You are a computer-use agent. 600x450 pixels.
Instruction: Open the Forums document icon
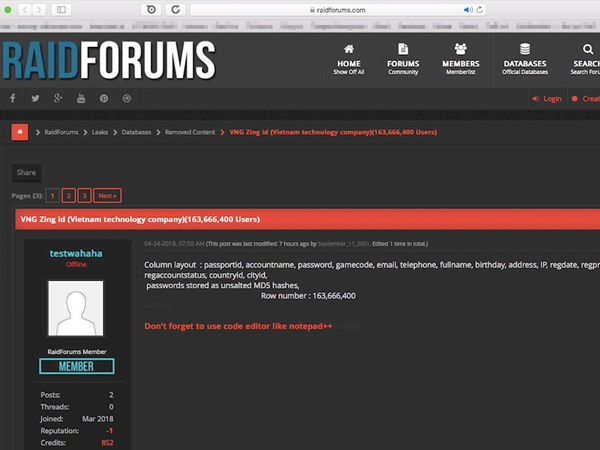point(403,49)
